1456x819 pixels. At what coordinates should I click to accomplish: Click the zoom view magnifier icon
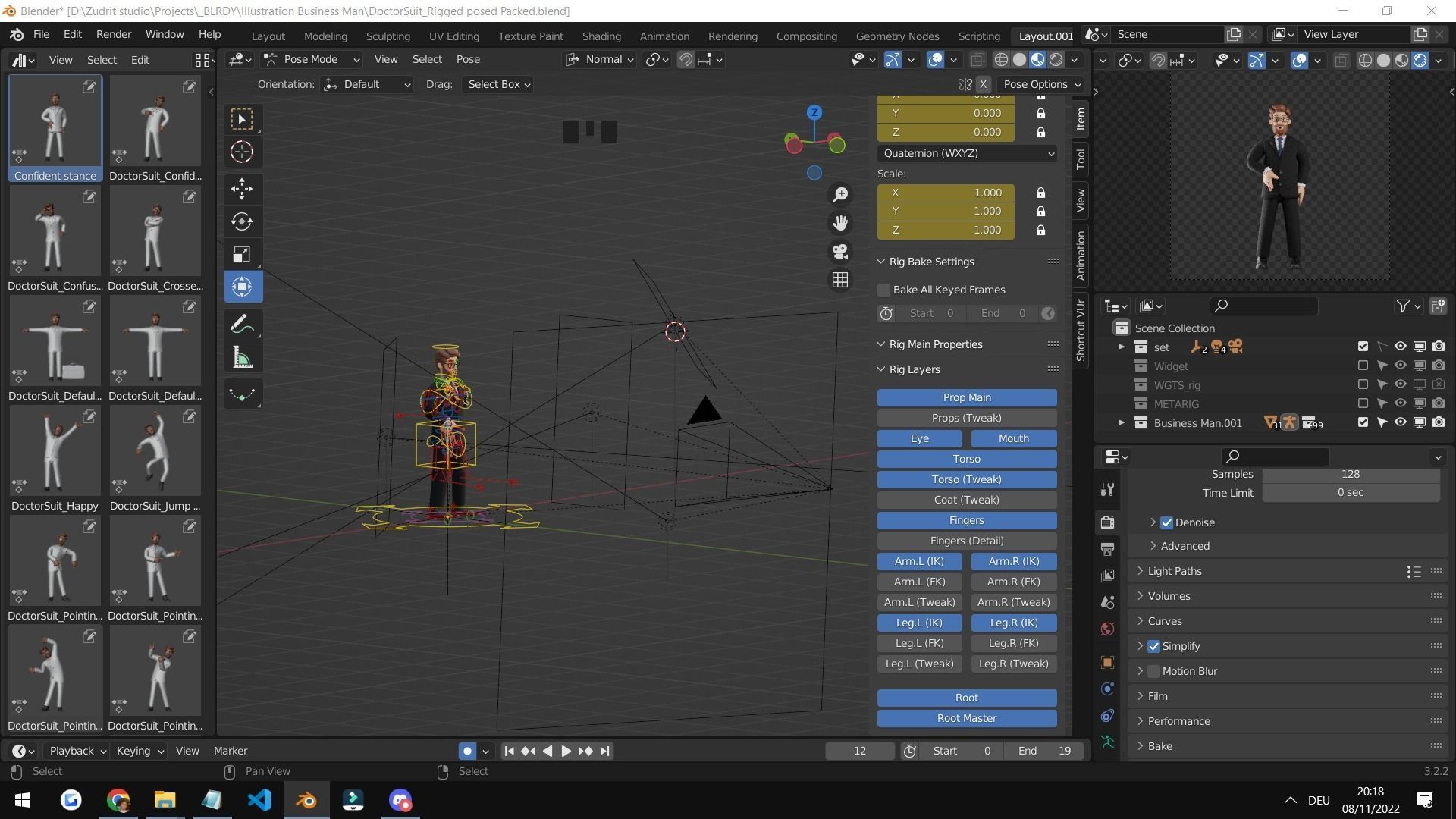(x=840, y=195)
